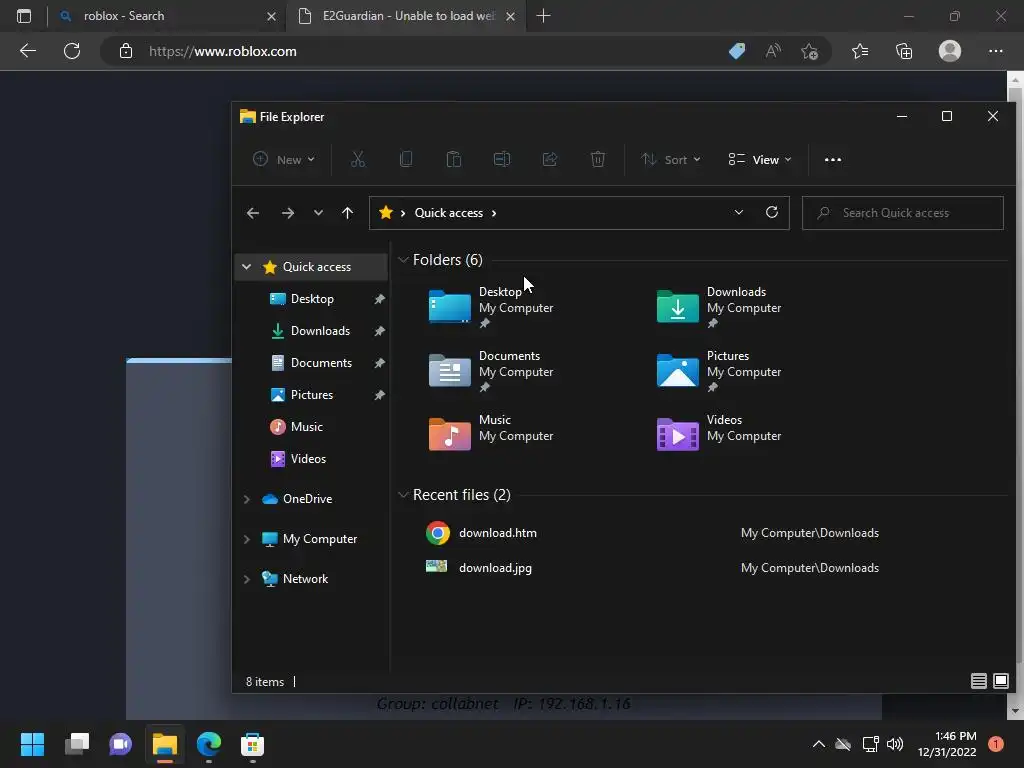1024x768 pixels.
Task: Open the Edge shopping tag icon
Action: coord(737,51)
